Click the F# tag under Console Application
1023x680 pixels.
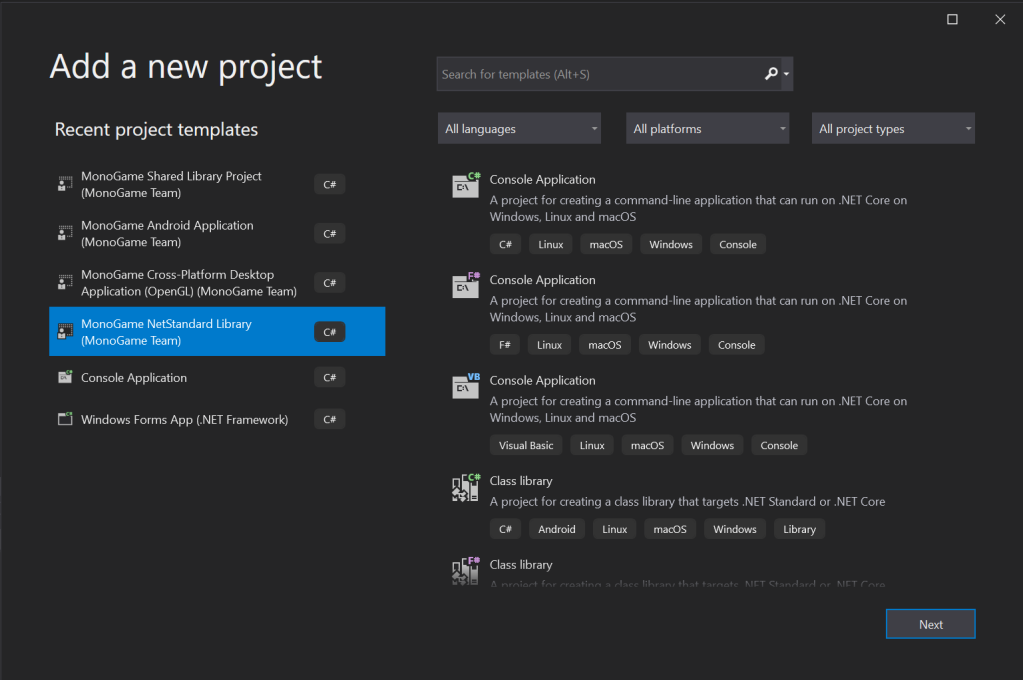pos(504,345)
